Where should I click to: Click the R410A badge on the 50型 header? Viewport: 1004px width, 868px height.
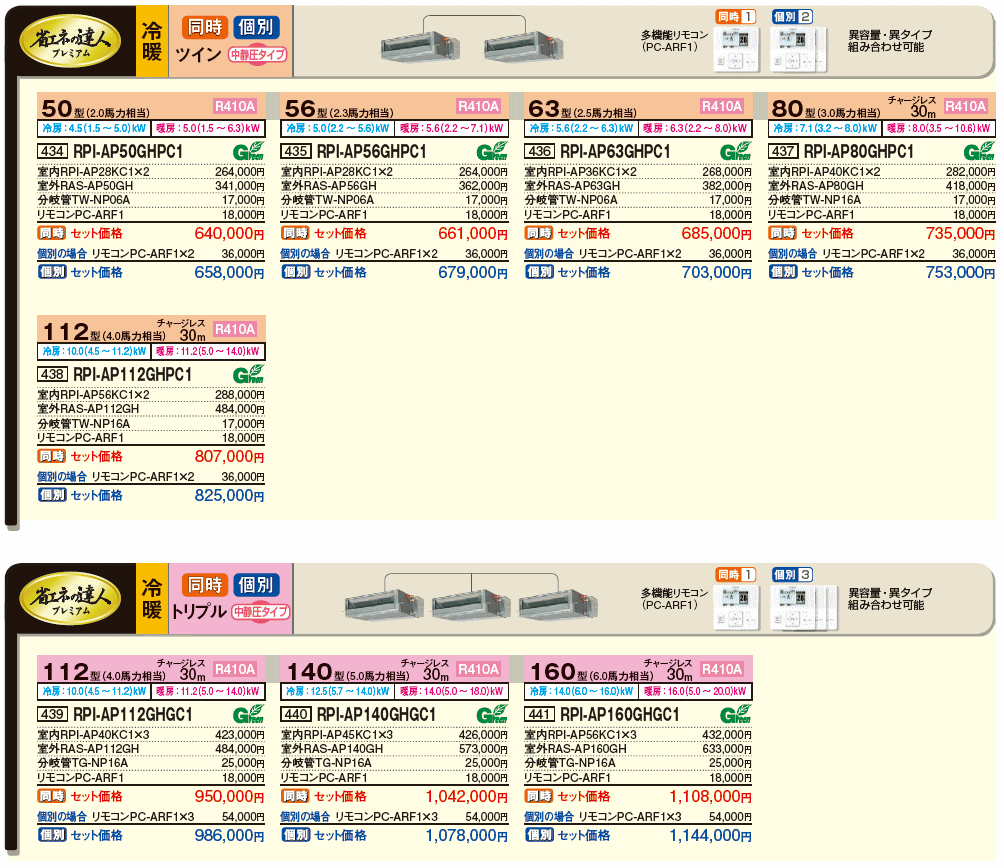(x=235, y=106)
